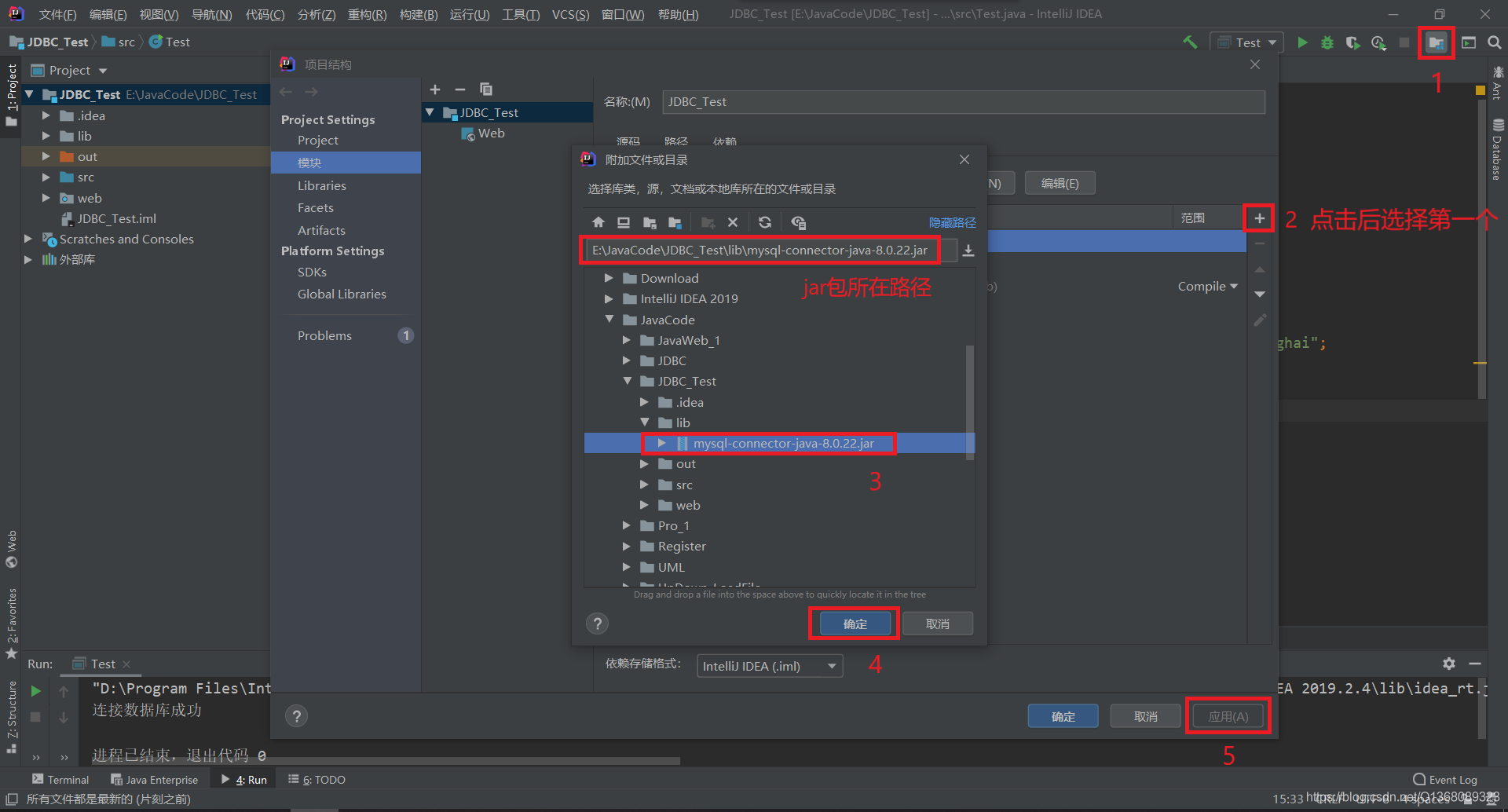1508x812 pixels.
Task: Delete selected item in file chooser toolbar
Action: coord(733,222)
